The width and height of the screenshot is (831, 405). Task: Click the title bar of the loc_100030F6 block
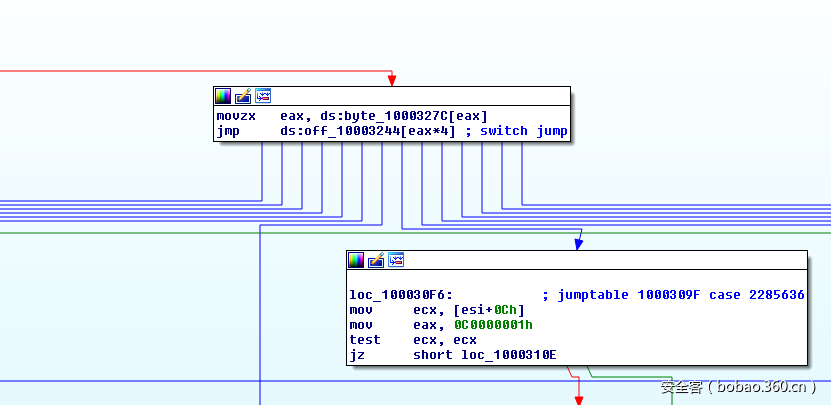pyautogui.click(x=600, y=260)
